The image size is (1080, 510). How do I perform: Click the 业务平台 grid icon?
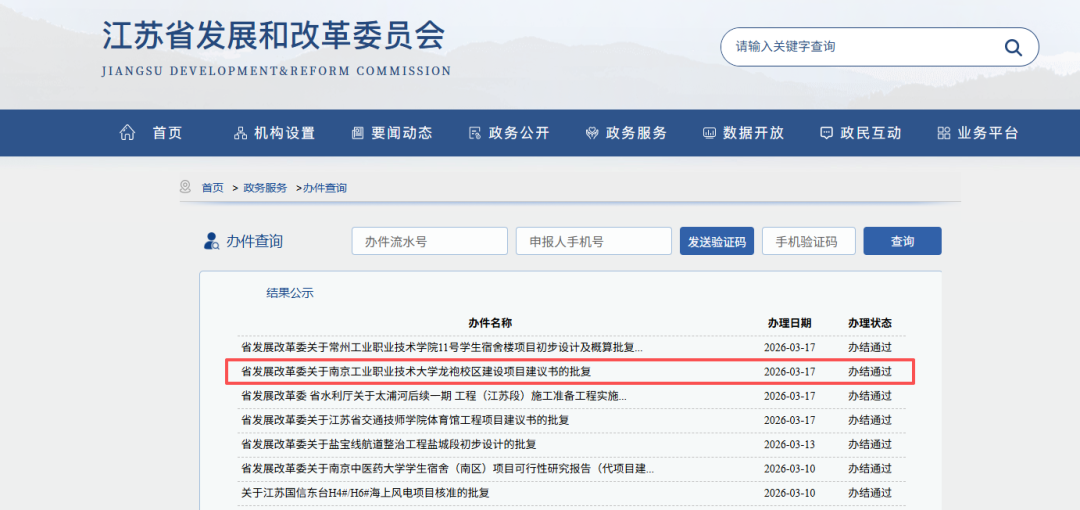pyautogui.click(x=944, y=133)
